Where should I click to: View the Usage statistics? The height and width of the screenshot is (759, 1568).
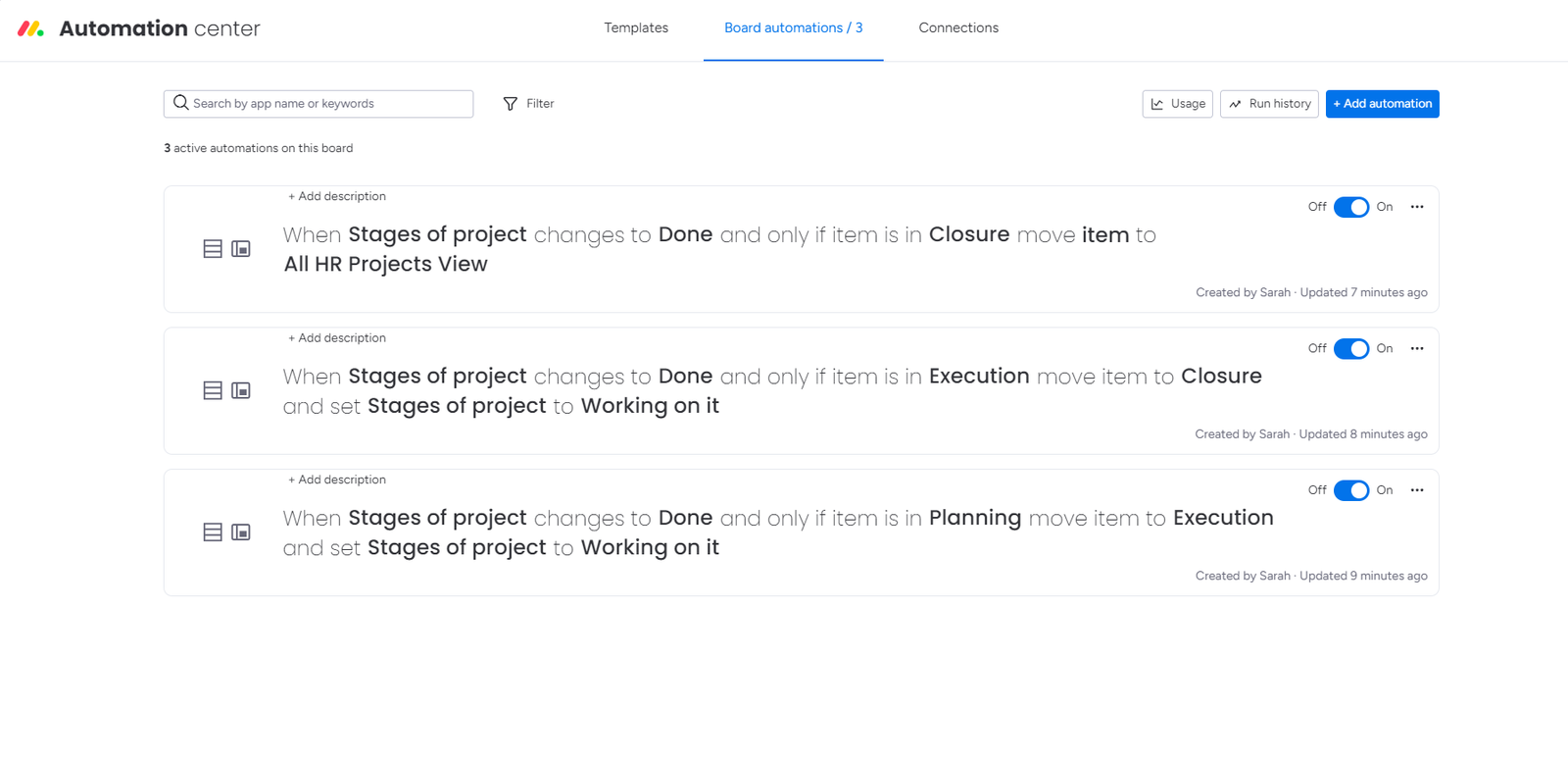(1177, 104)
